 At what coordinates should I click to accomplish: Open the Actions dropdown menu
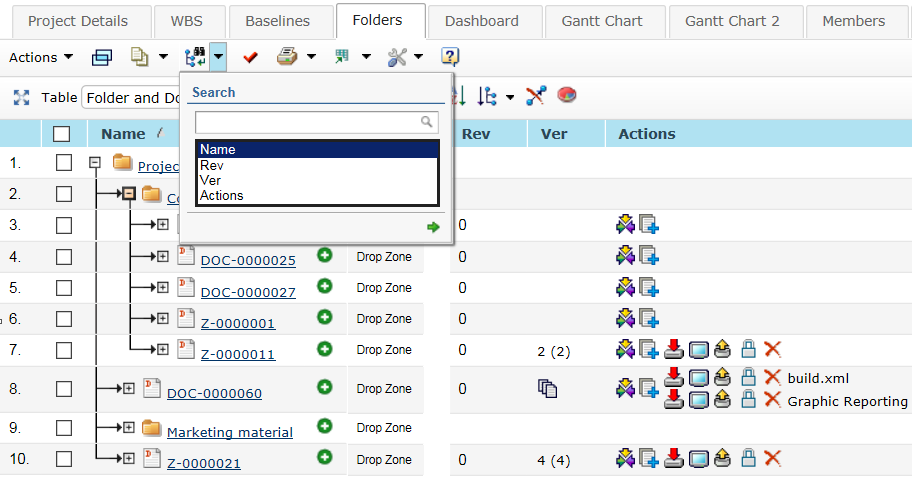41,57
